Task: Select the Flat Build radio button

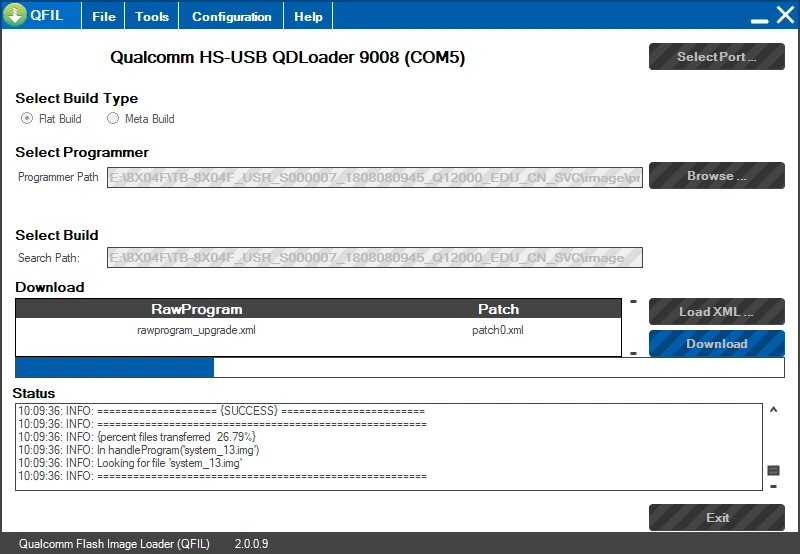Action: (27, 118)
